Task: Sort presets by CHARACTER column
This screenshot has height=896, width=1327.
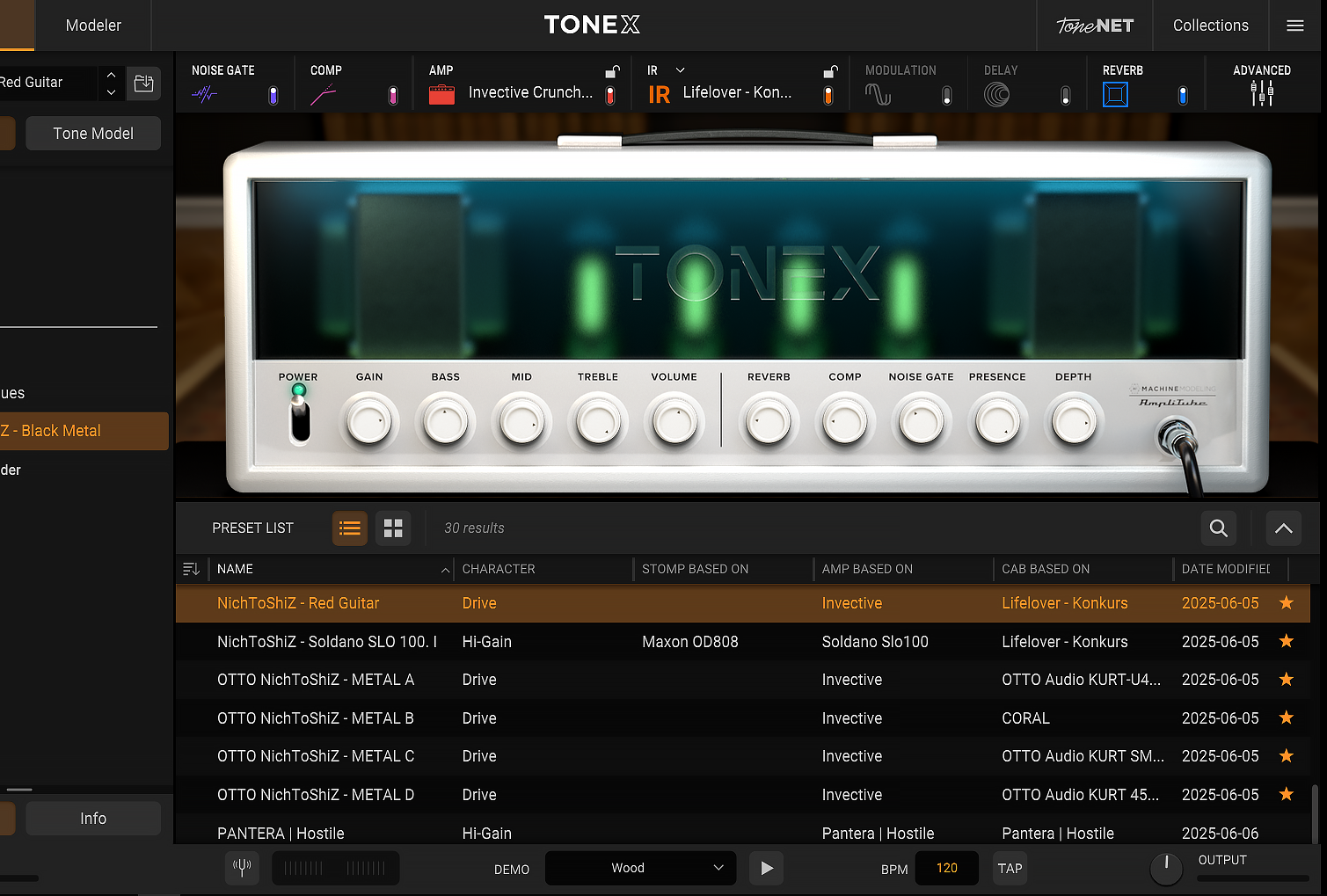Action: [x=543, y=569]
